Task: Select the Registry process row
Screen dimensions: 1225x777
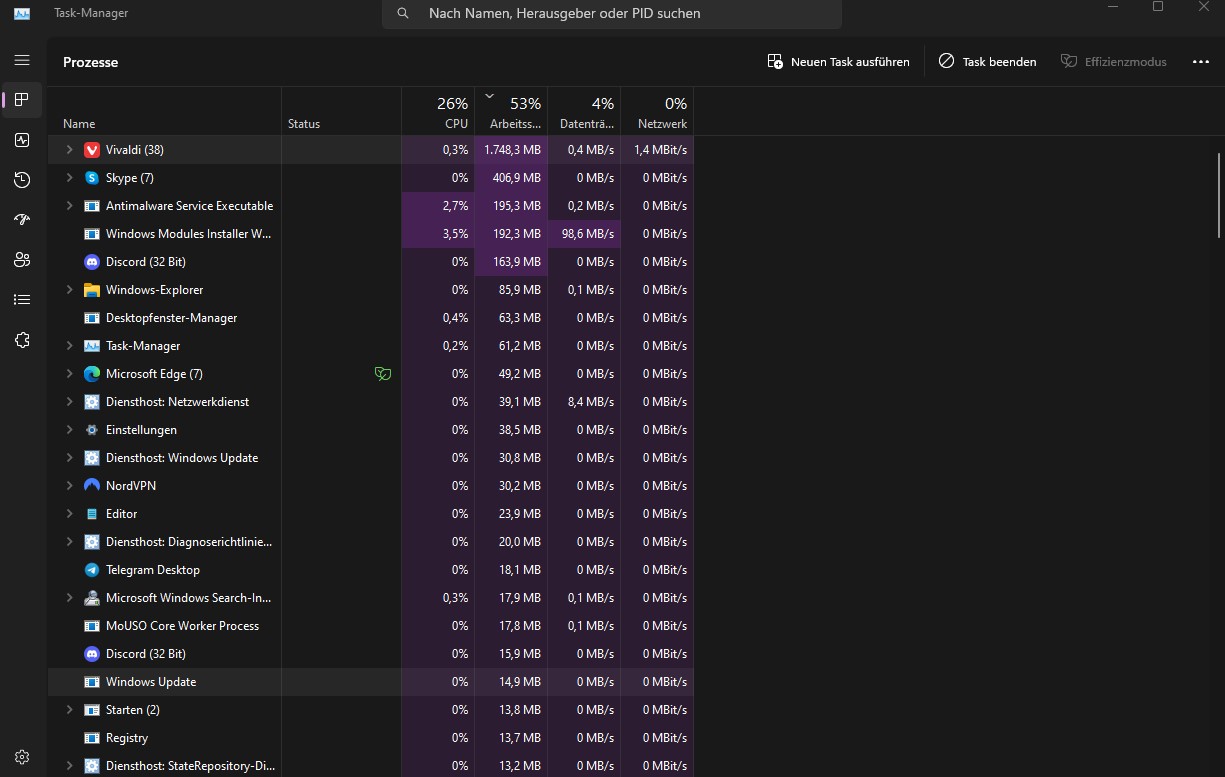Action: 371,738
